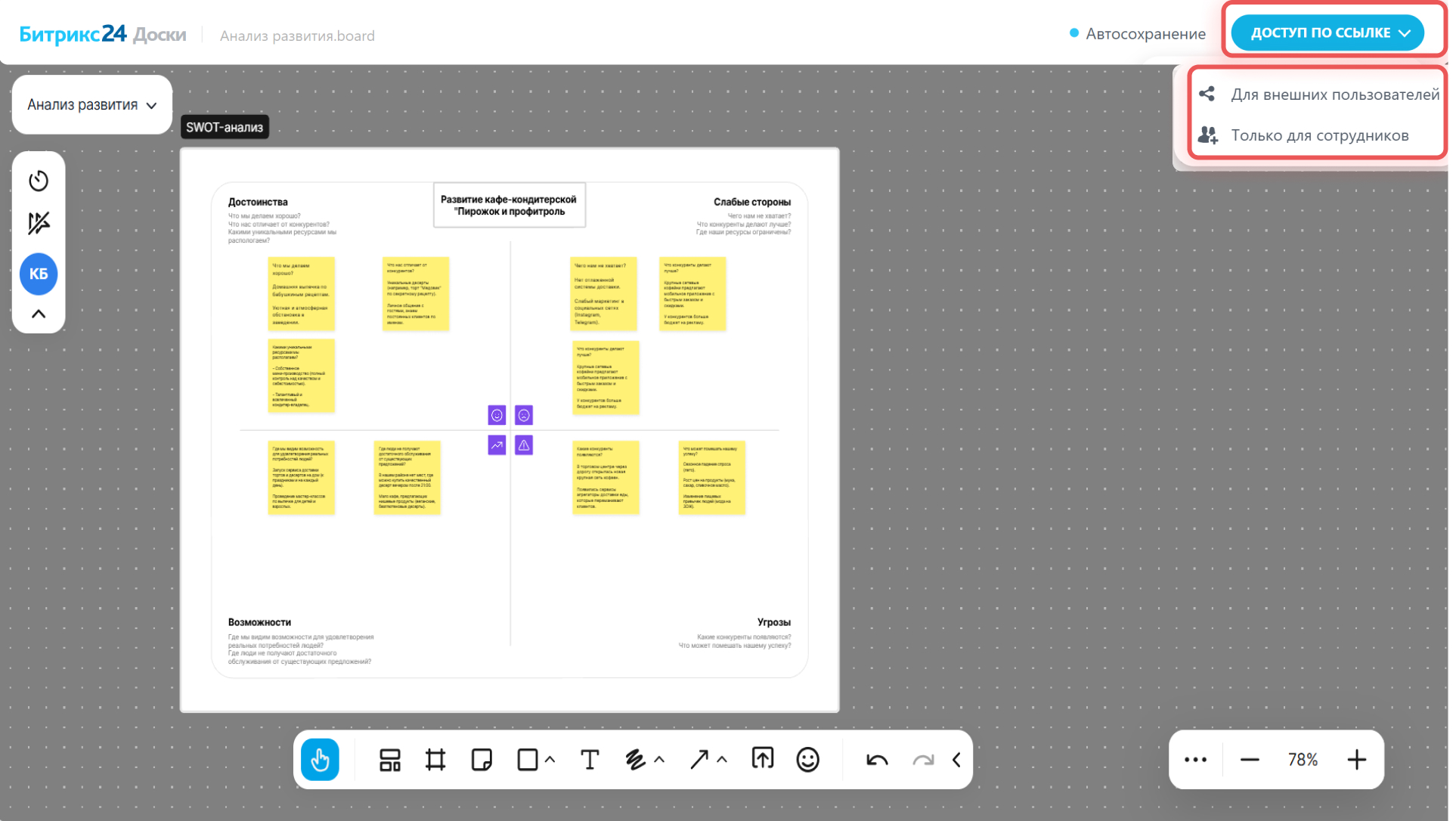Image resolution: width=1456 pixels, height=821 pixels.
Task: Select the arrow connector tool
Action: coord(699,760)
